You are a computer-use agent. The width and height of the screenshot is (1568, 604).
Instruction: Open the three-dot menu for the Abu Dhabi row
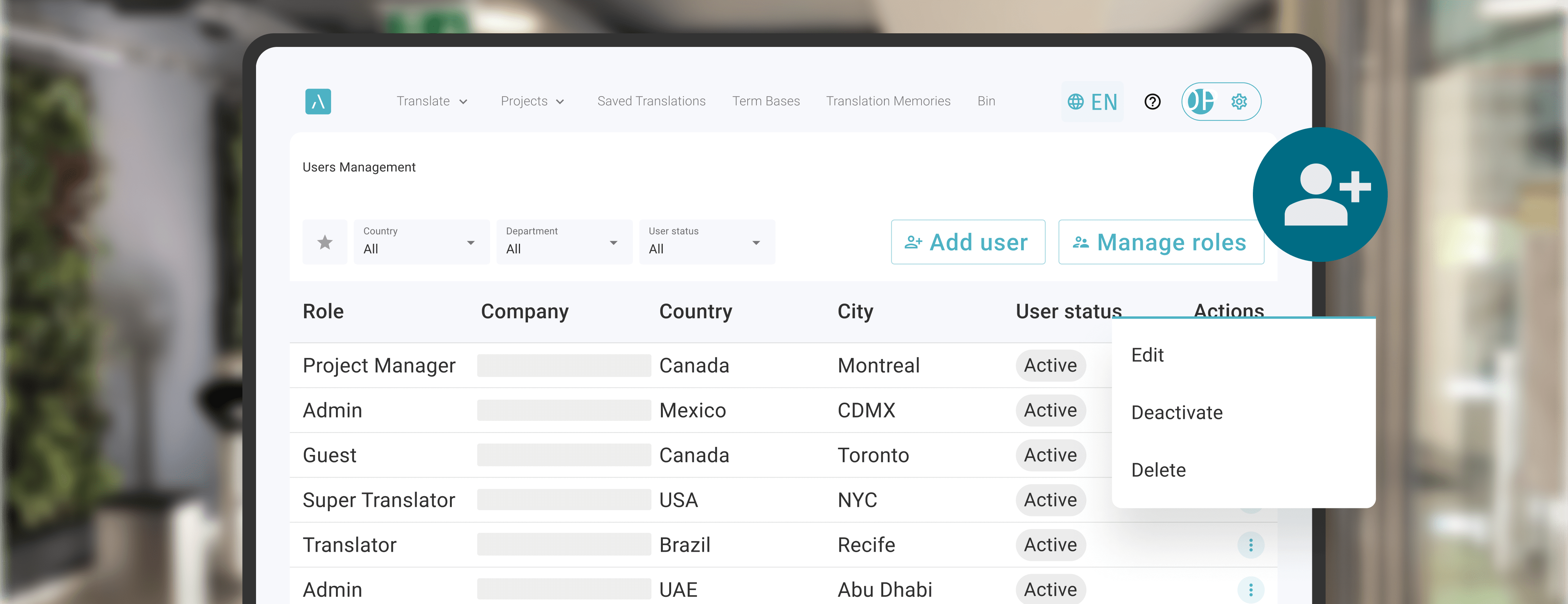pyautogui.click(x=1250, y=589)
